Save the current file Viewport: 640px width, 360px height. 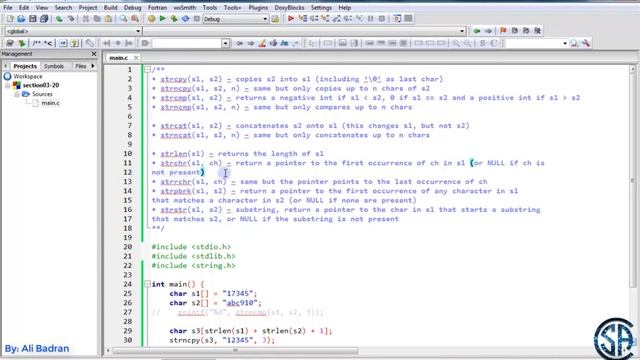[x=33, y=19]
